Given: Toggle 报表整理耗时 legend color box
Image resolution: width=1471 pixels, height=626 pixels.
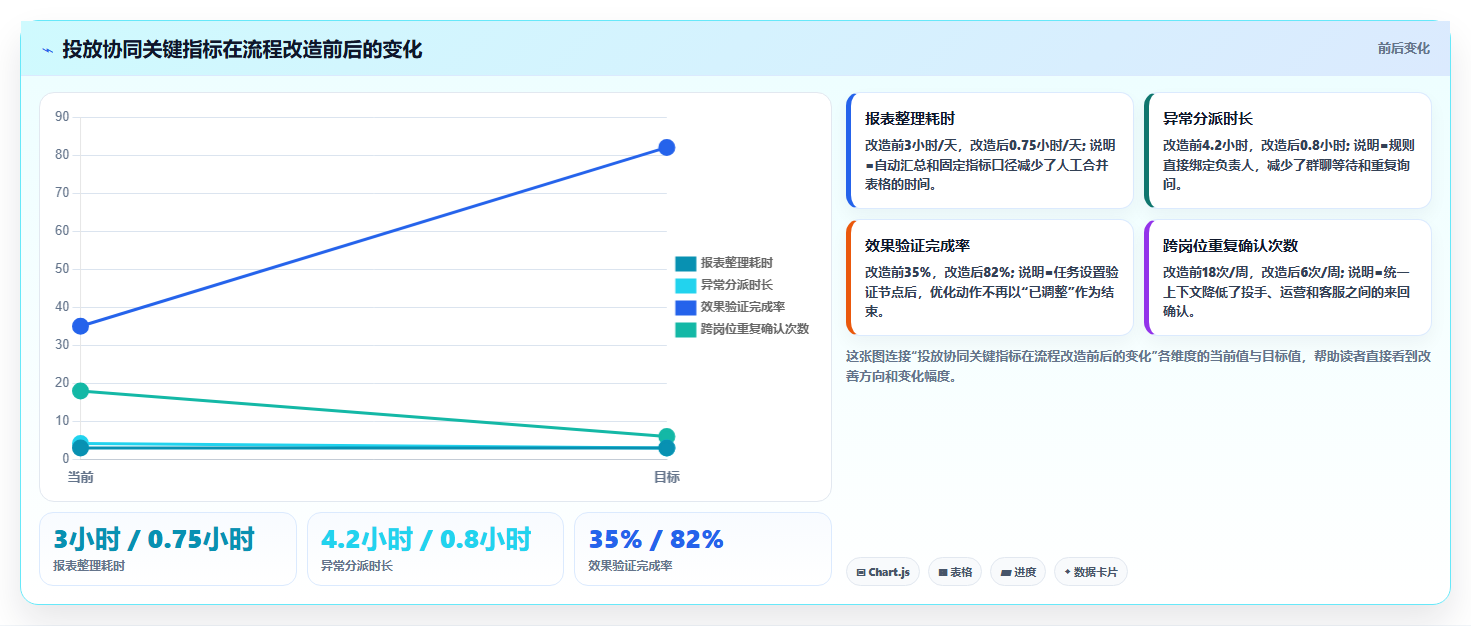Looking at the screenshot, I should 685,263.
